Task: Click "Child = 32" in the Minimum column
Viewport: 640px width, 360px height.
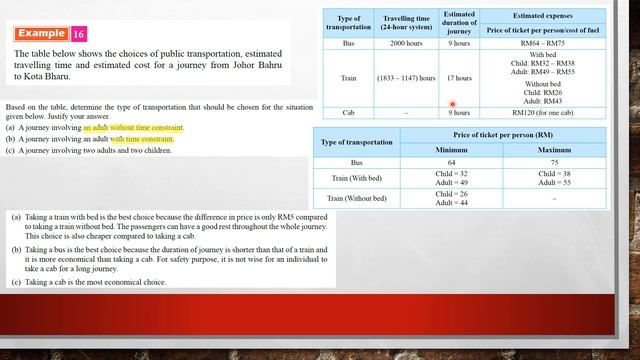Action: 451,174
